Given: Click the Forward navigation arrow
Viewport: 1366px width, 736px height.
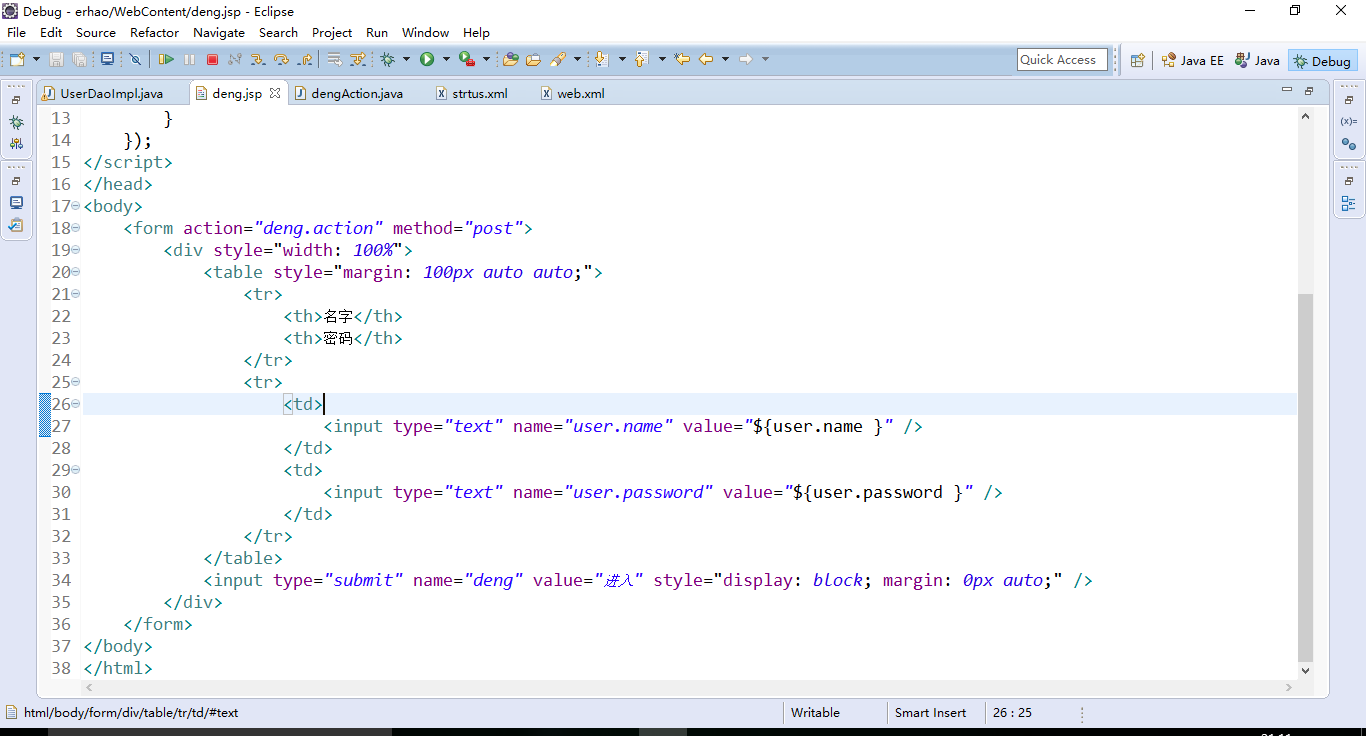Looking at the screenshot, I should 746,59.
